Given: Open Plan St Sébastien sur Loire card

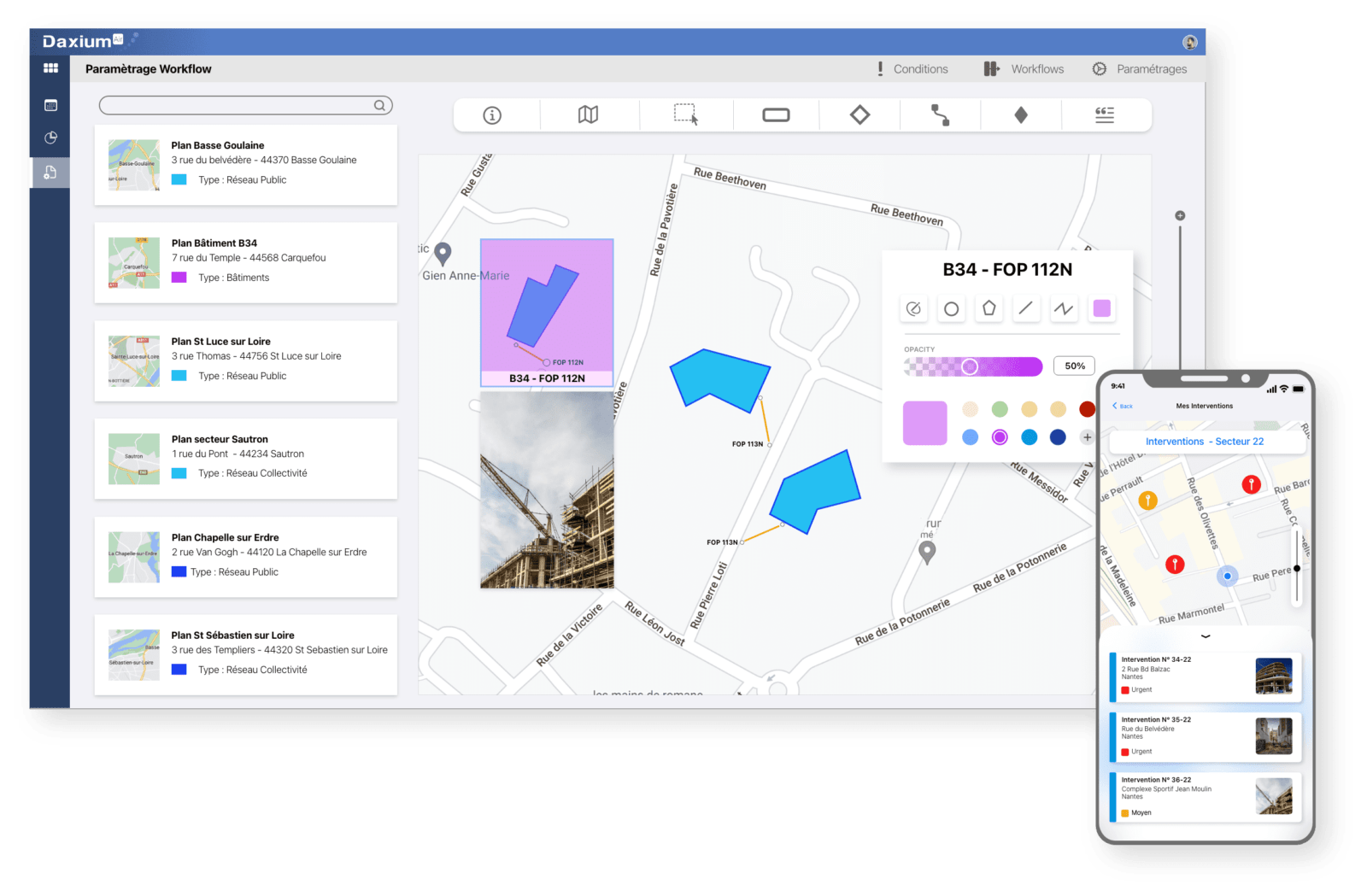Looking at the screenshot, I should coord(246,654).
